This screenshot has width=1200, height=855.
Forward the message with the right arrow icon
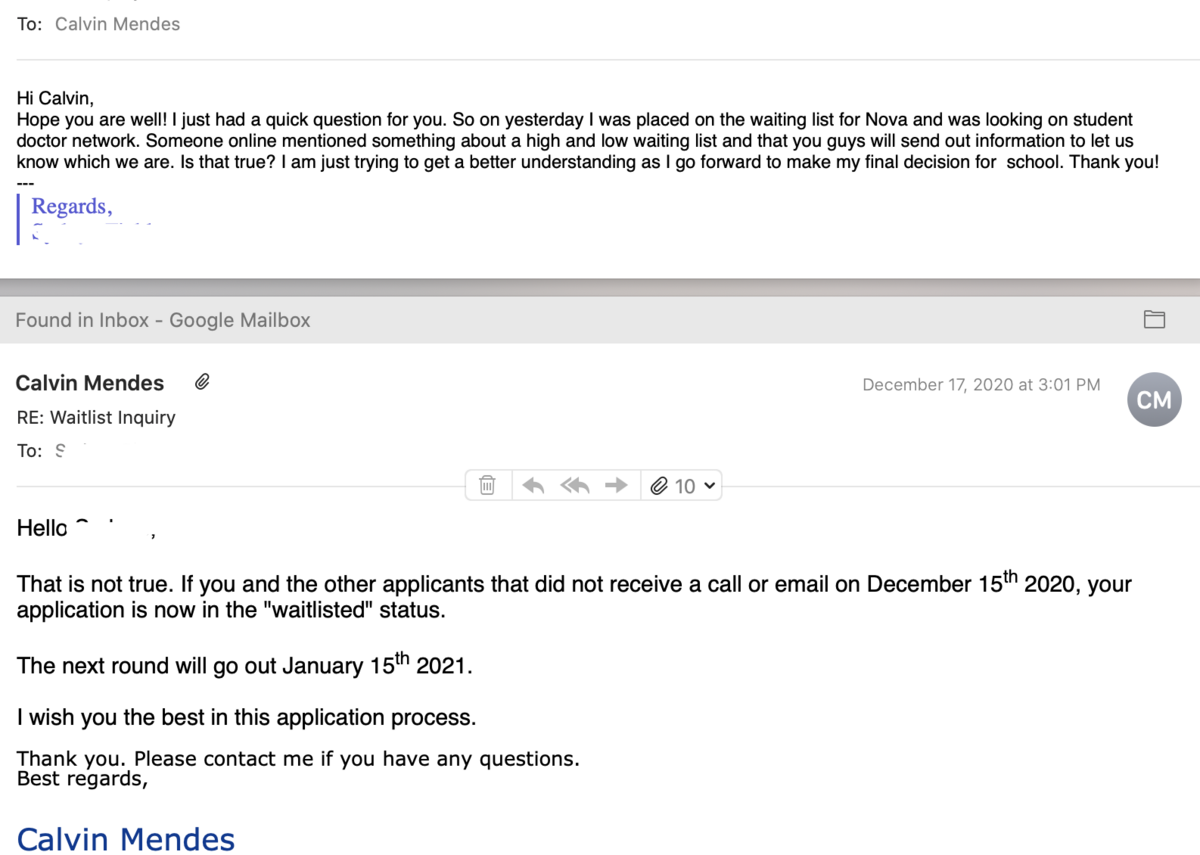617,486
